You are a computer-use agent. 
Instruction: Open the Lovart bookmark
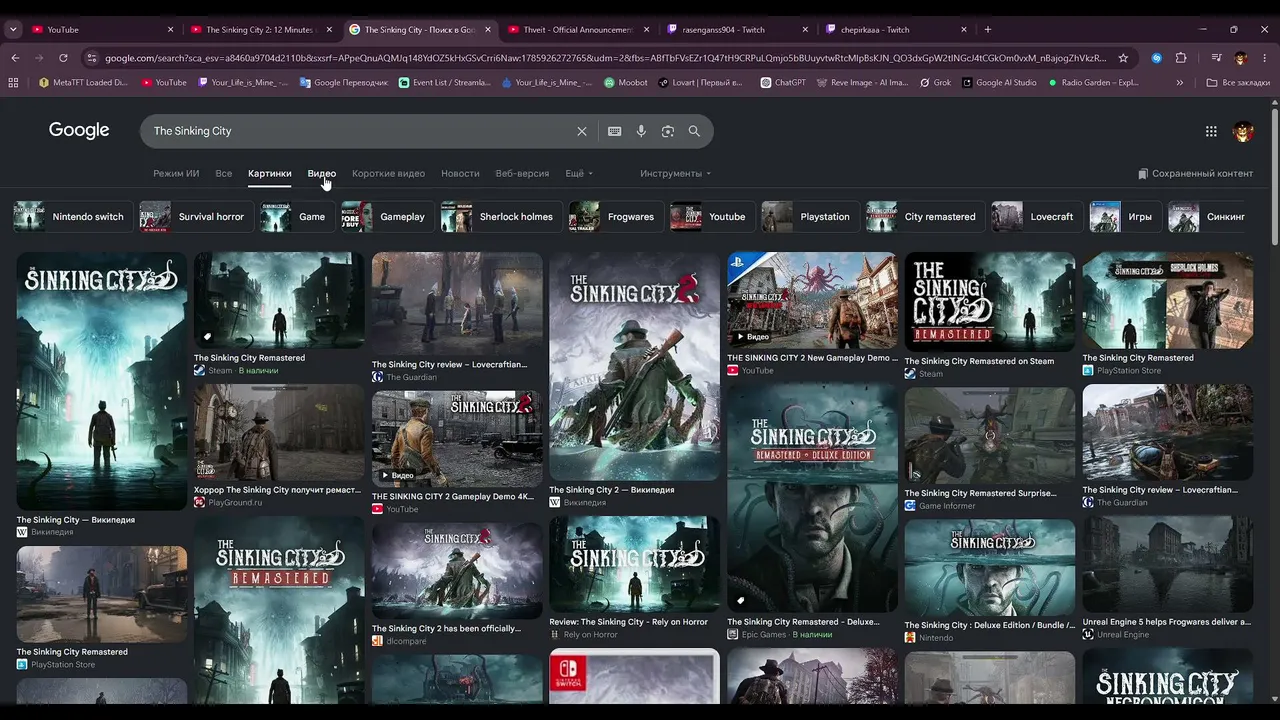pyautogui.click(x=700, y=83)
